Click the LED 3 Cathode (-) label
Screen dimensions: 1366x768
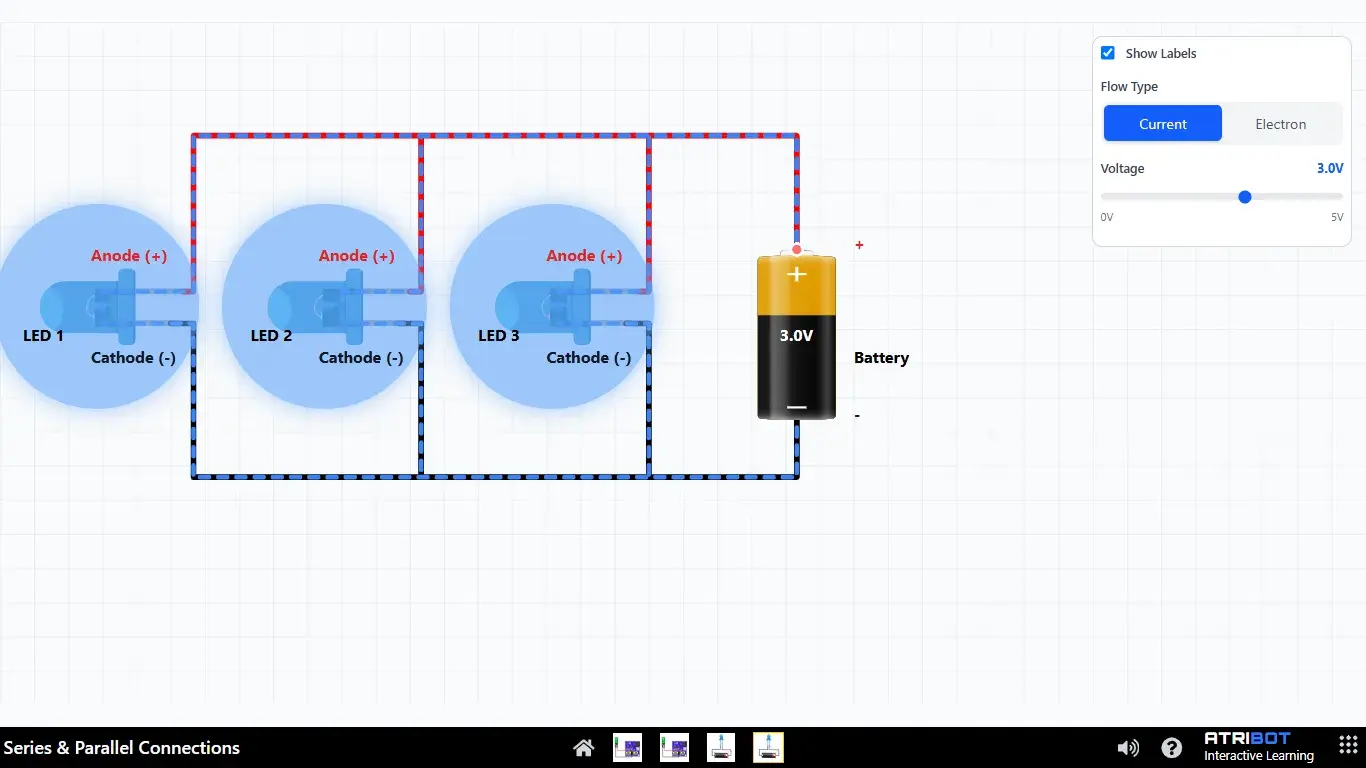pyautogui.click(x=589, y=358)
